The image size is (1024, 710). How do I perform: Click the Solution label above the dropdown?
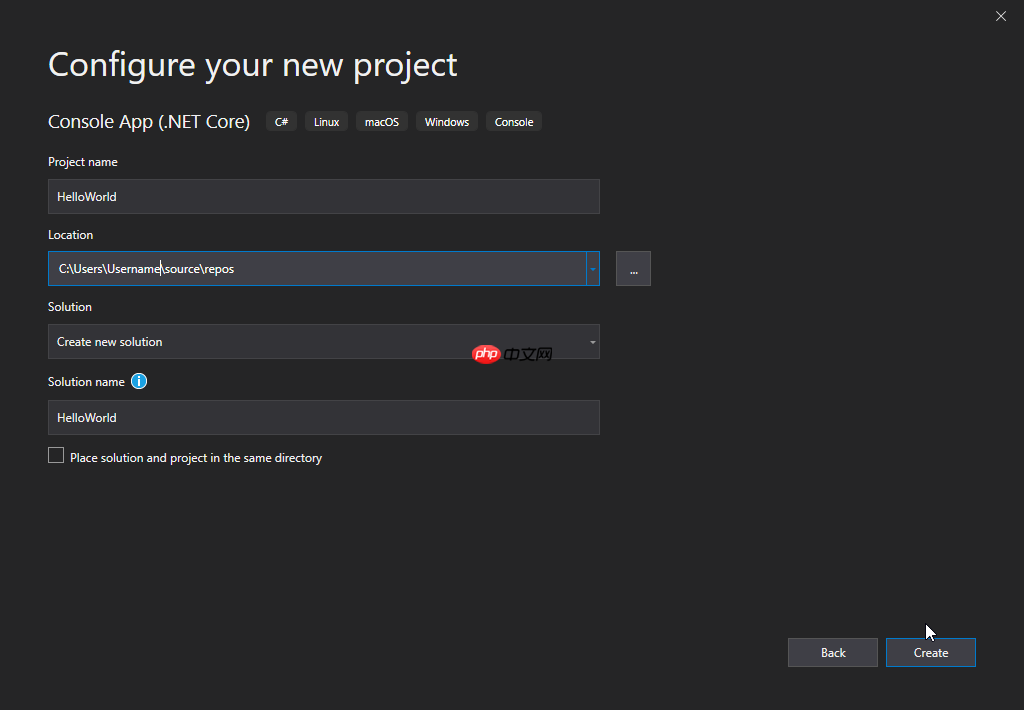[70, 307]
